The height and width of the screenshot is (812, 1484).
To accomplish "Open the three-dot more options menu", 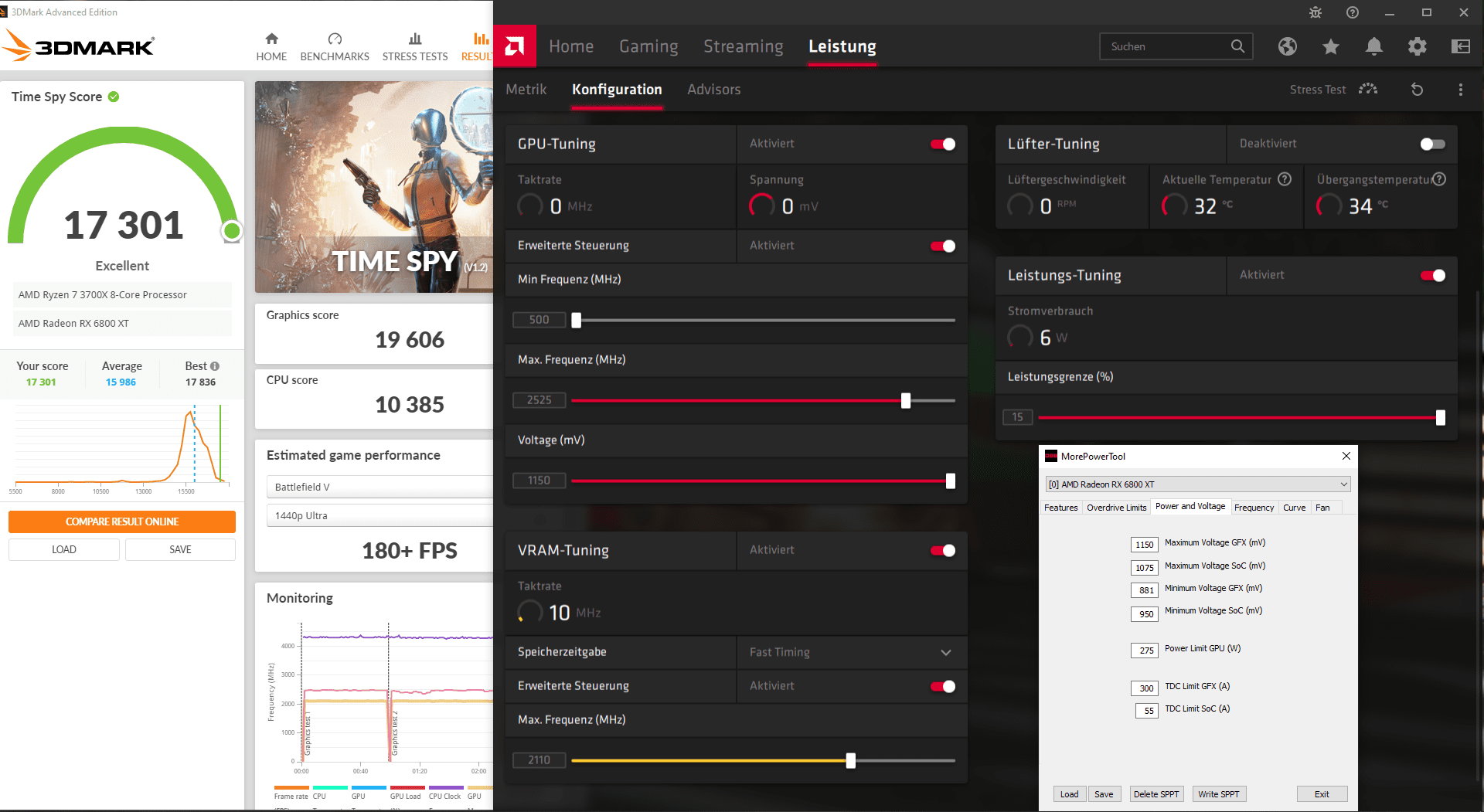I will (1461, 90).
